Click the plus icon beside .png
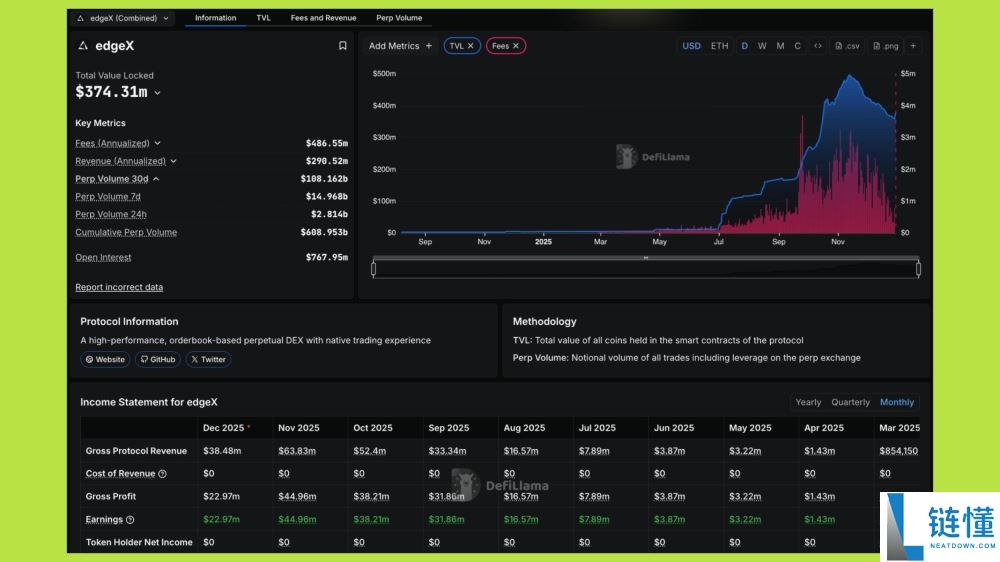The image size is (1000, 562). coord(913,46)
